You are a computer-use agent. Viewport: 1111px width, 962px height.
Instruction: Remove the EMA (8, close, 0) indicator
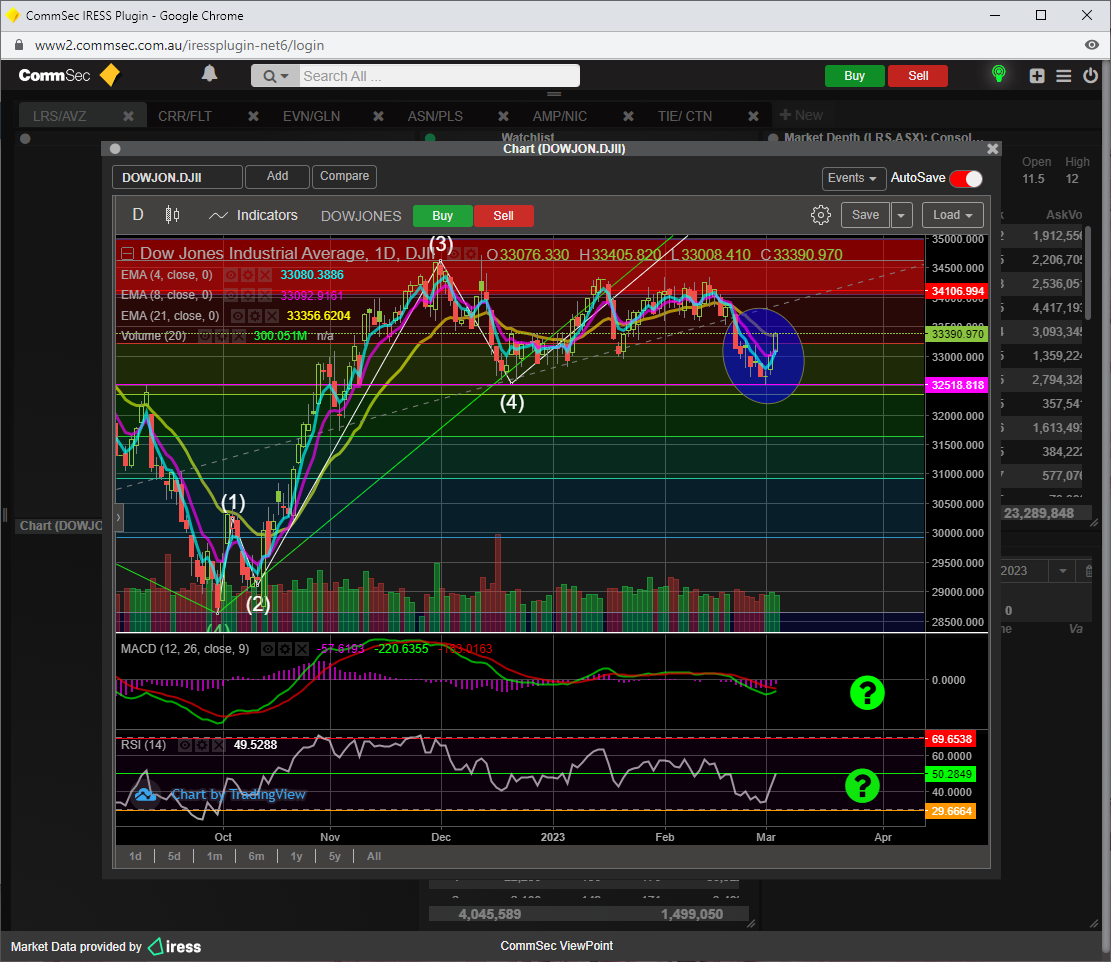264,295
